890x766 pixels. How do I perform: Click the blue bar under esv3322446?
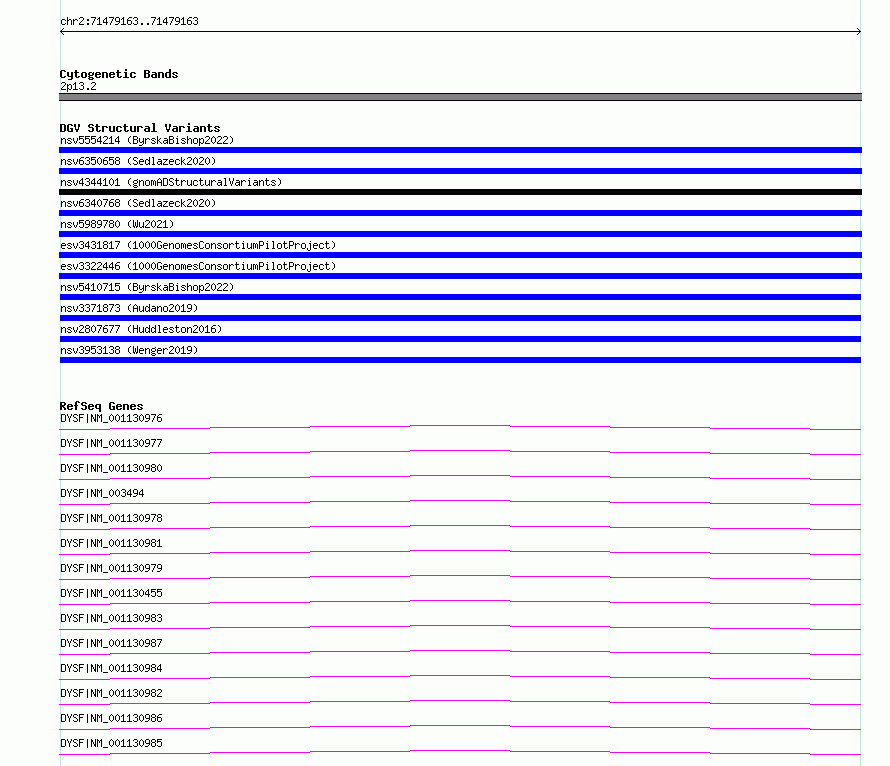[460, 276]
